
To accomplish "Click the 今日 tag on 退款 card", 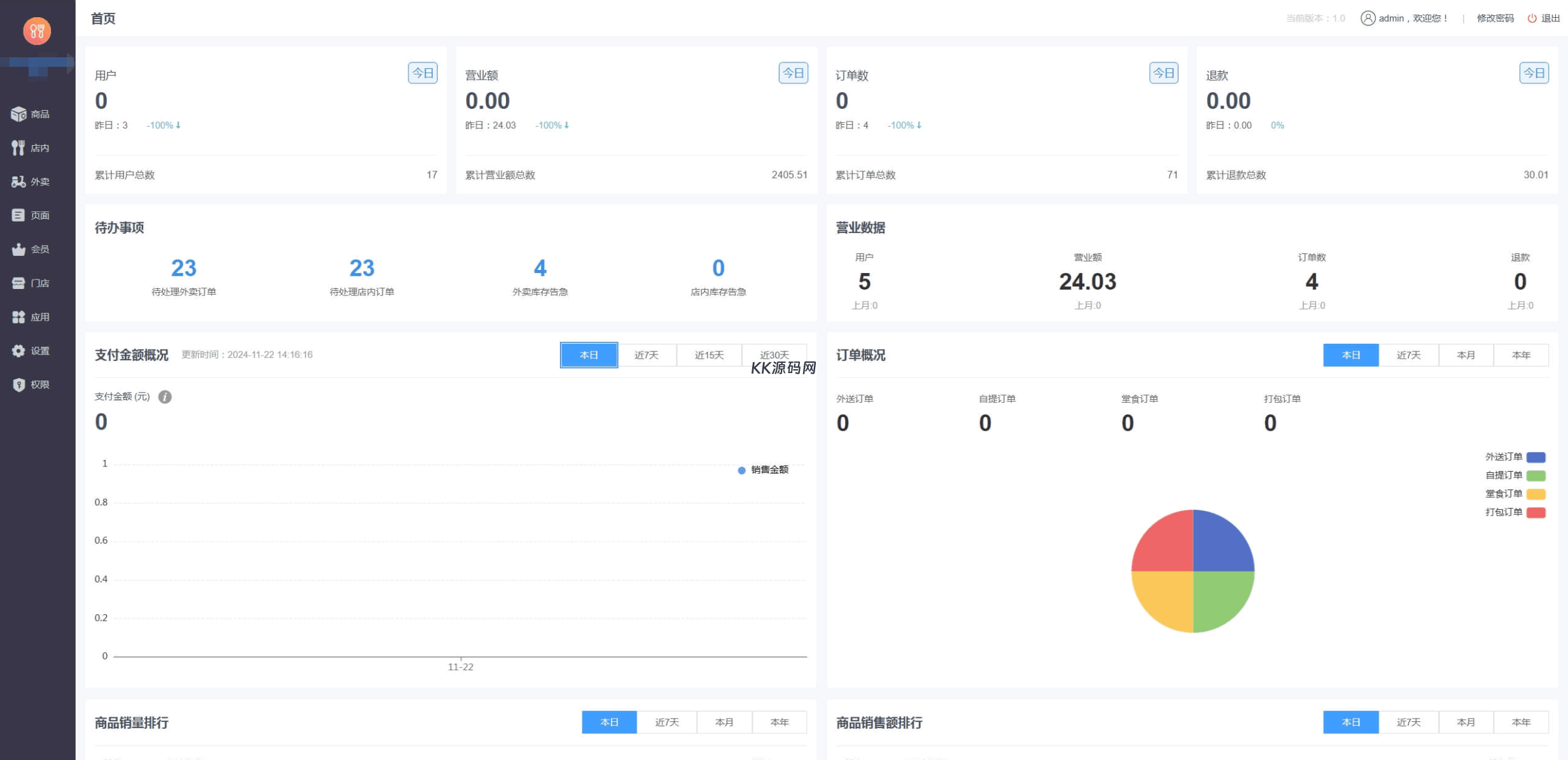I will click(1534, 73).
